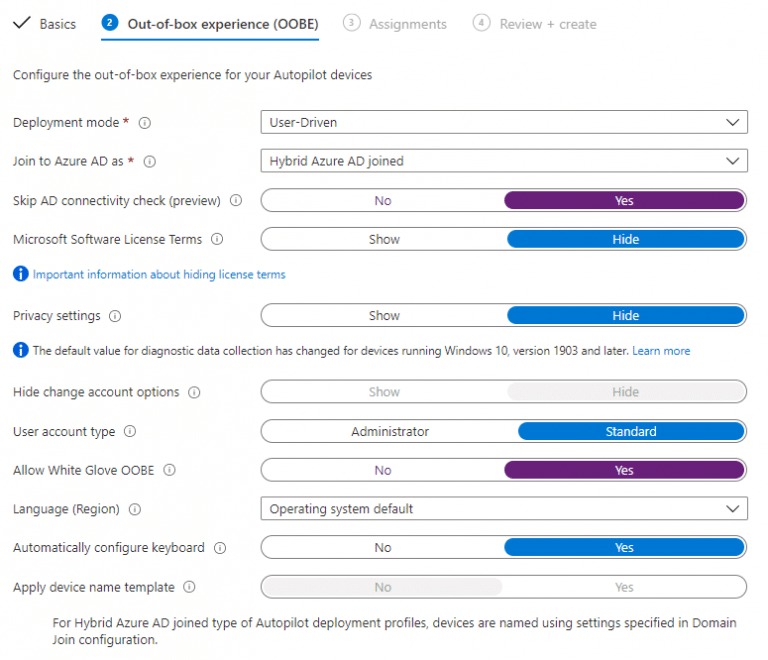Set Allow White Glove OOBE to No
The image size is (768, 660).
click(383, 470)
